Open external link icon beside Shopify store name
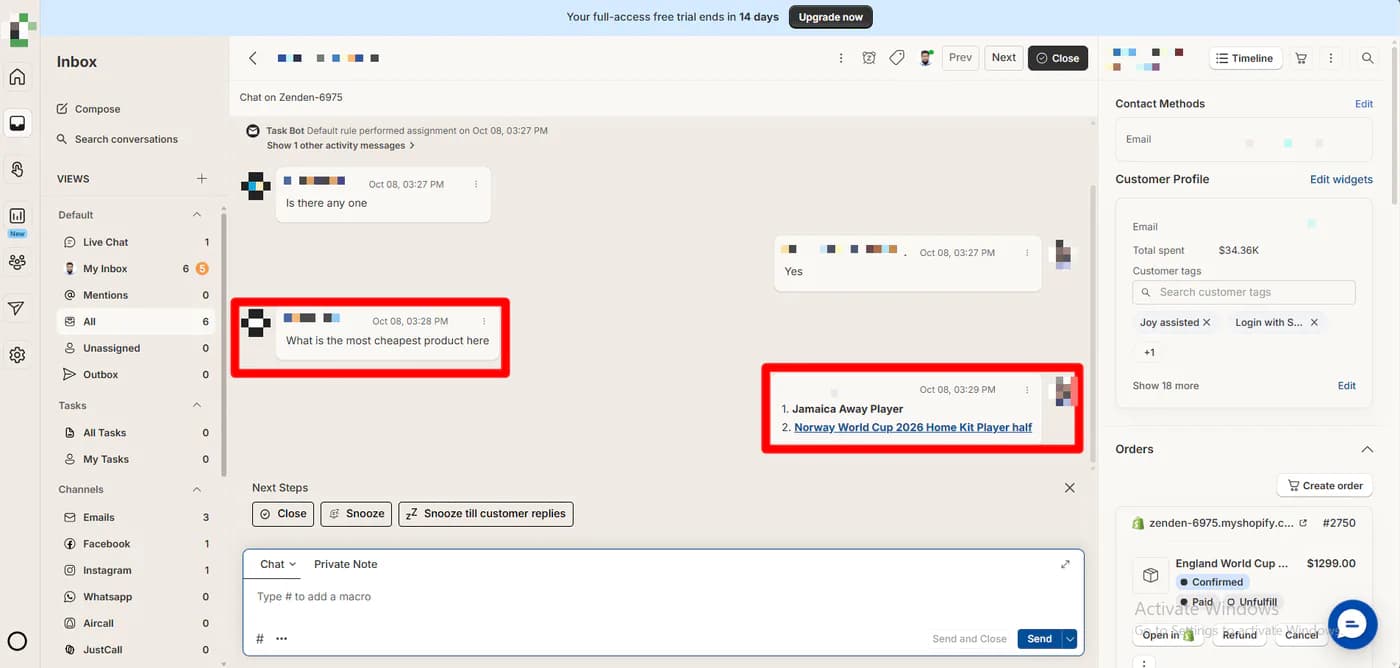1400x668 pixels. point(1302,523)
